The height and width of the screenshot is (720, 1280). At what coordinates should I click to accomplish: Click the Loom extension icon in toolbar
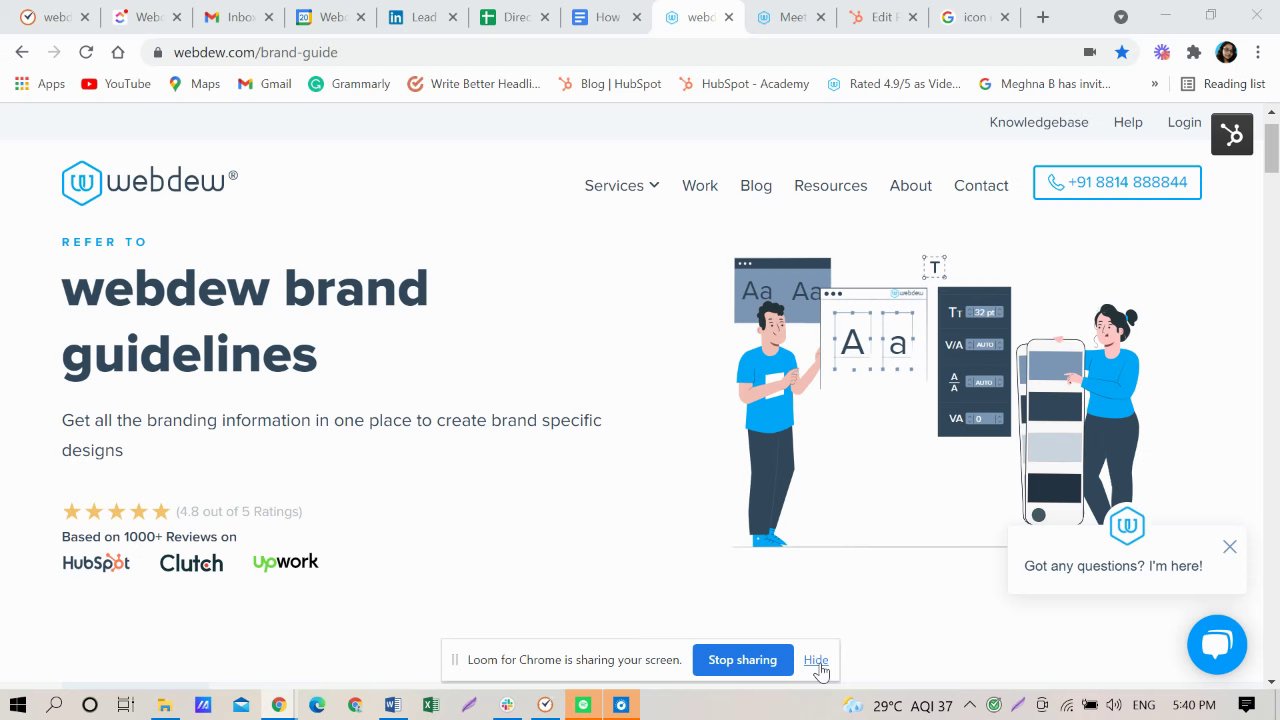click(x=1162, y=52)
